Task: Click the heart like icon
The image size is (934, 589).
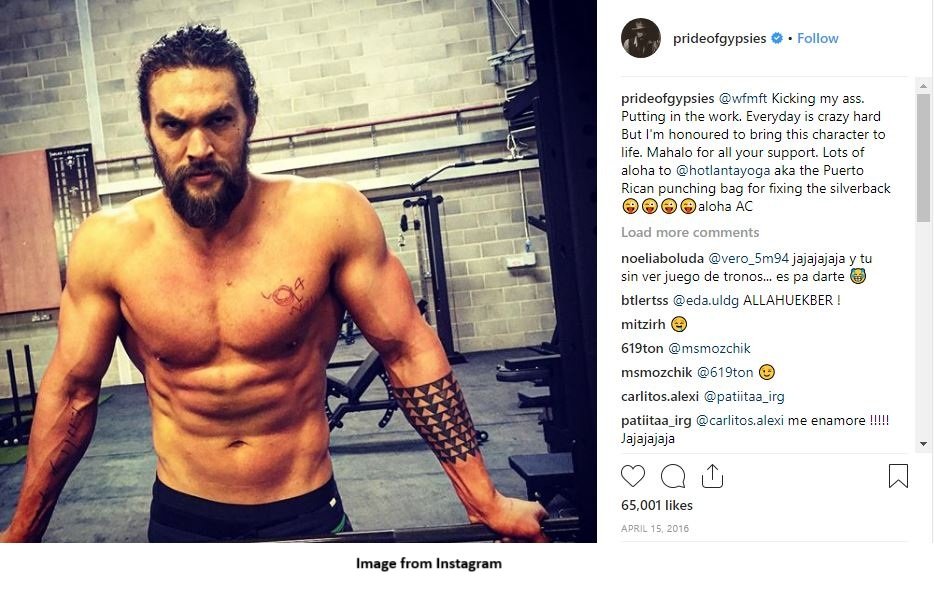Action: pos(633,476)
